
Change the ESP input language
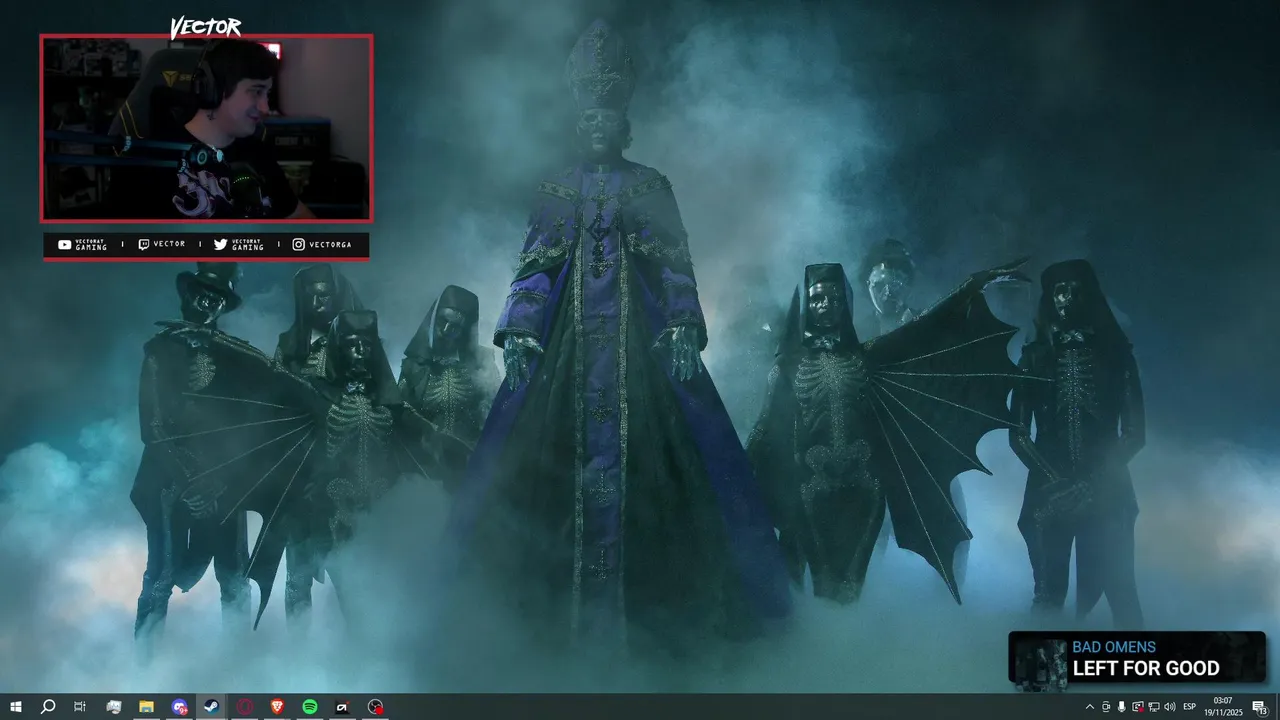point(1190,707)
